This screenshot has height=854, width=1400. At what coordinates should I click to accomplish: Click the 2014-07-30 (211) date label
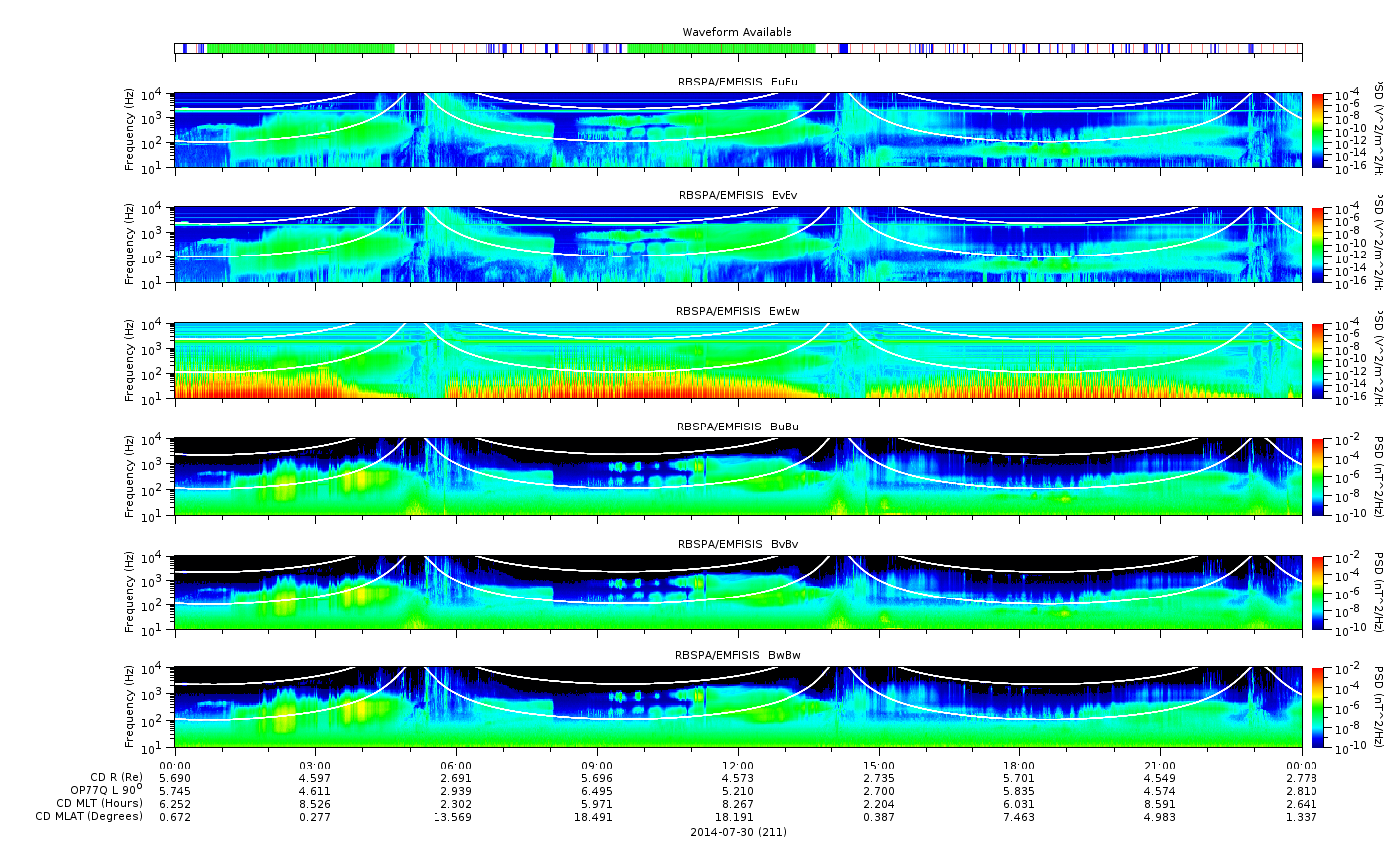(x=737, y=832)
